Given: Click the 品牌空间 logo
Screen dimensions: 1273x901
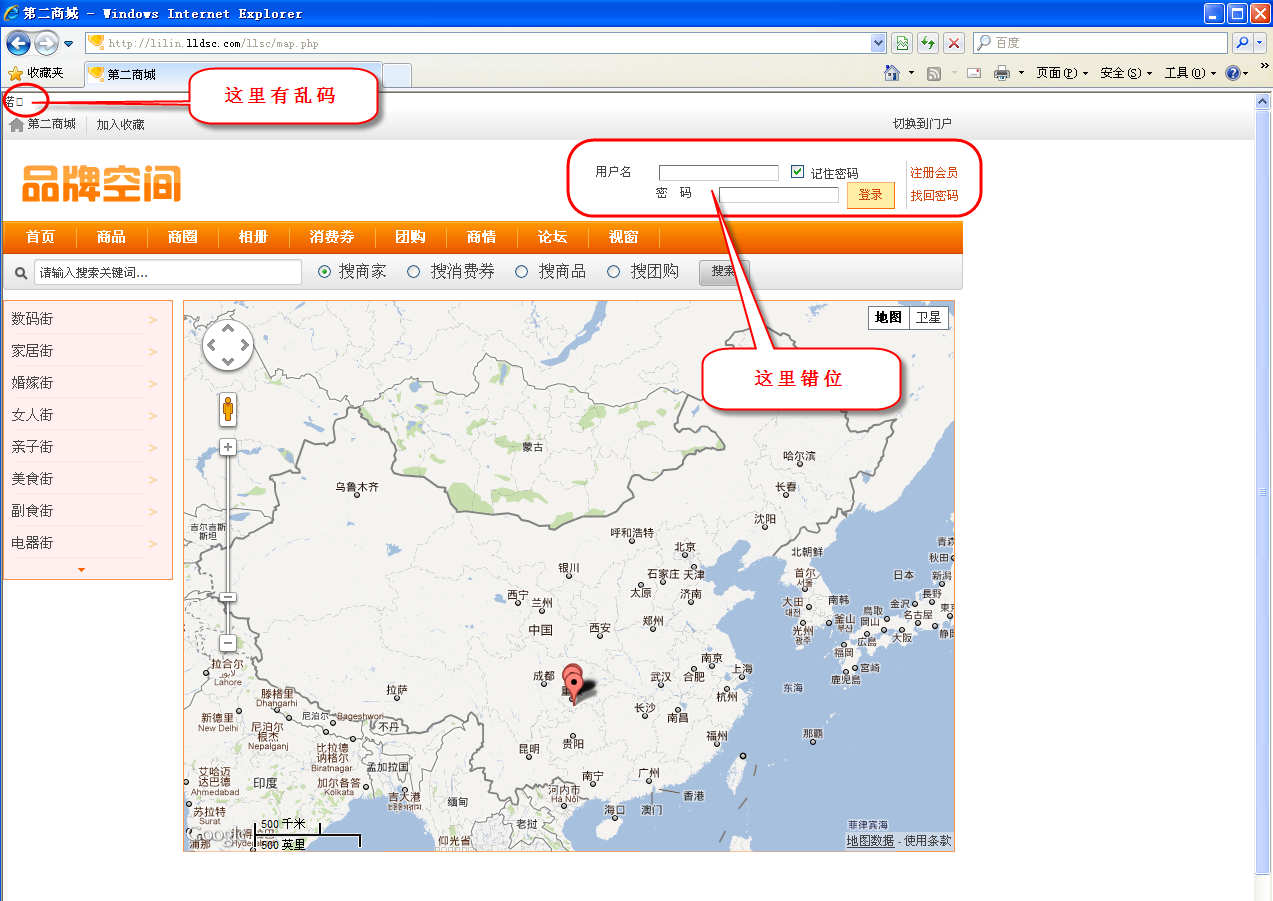Looking at the screenshot, I should [102, 184].
